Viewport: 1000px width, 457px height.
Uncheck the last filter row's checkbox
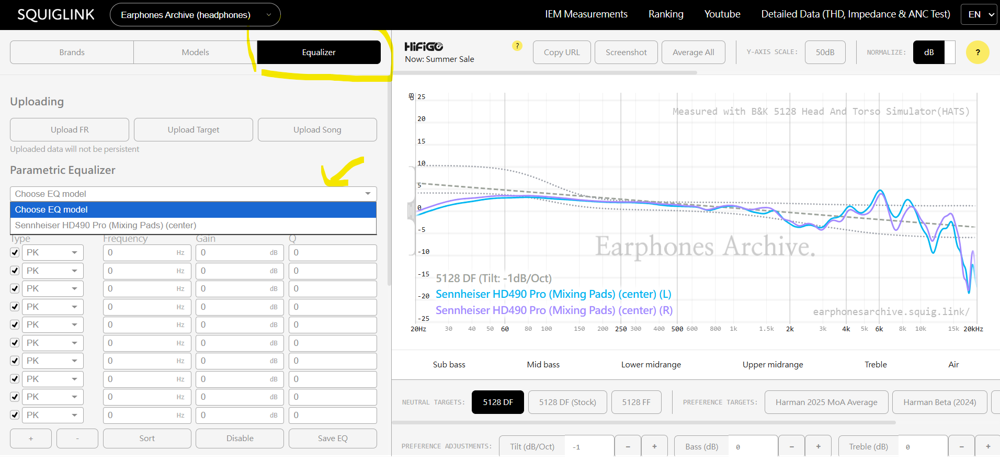click(15, 415)
